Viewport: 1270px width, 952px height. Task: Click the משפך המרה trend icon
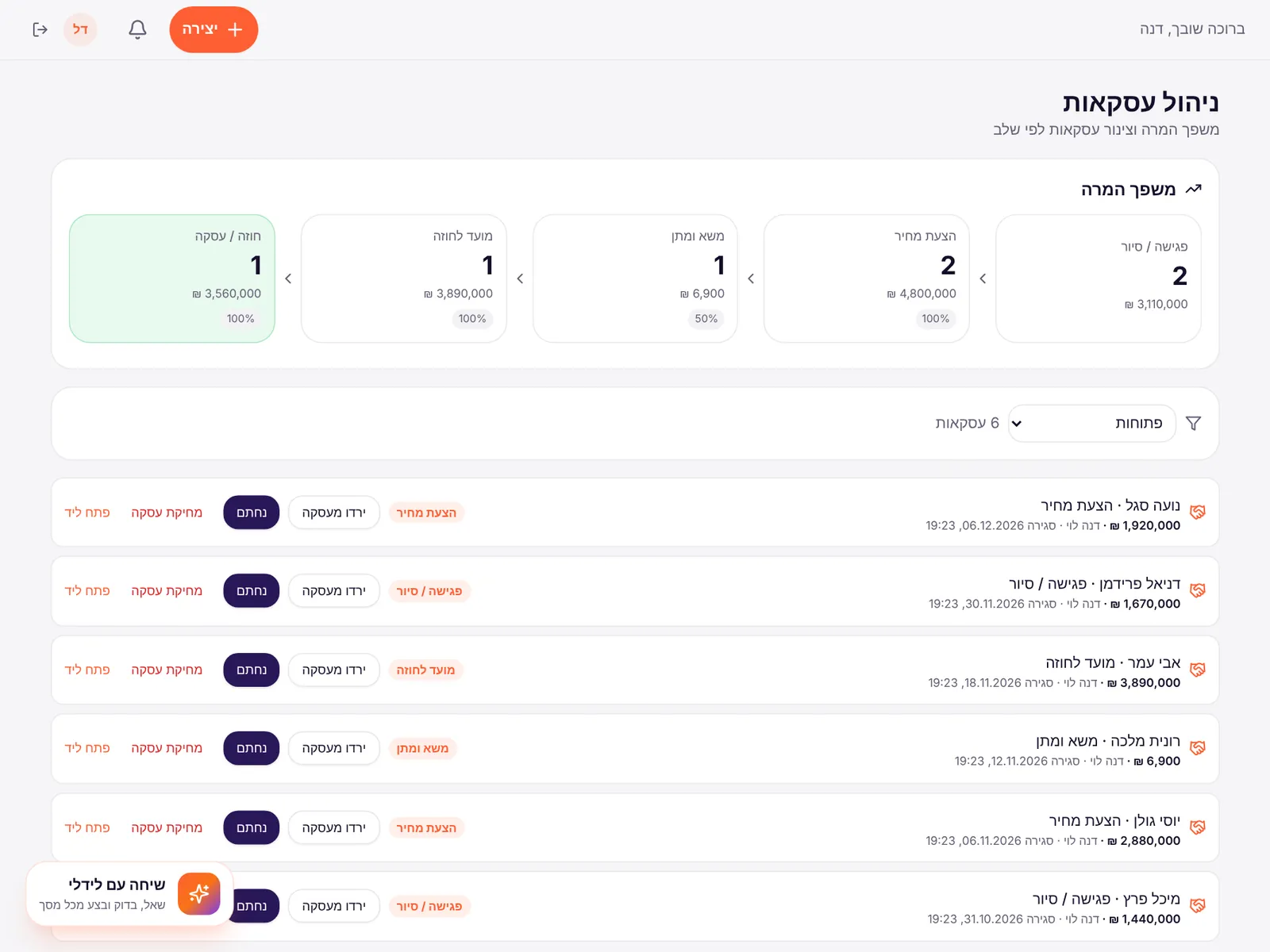[1193, 190]
